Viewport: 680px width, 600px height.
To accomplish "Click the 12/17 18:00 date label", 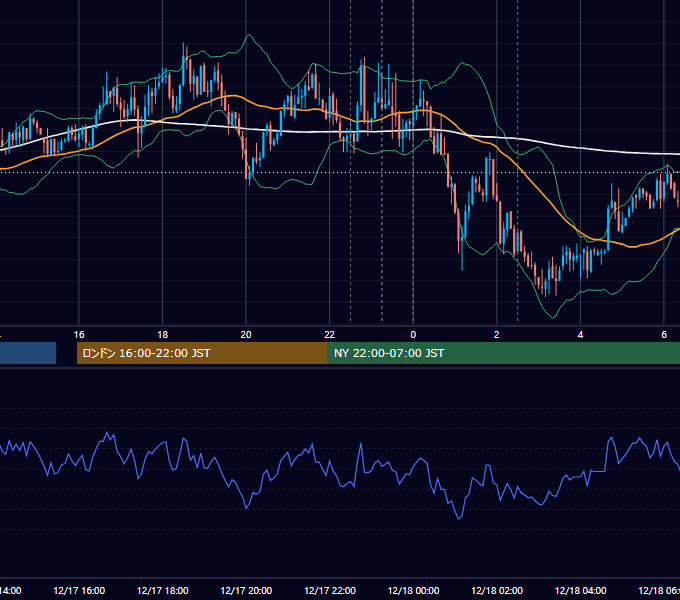I will pyautogui.click(x=163, y=590).
